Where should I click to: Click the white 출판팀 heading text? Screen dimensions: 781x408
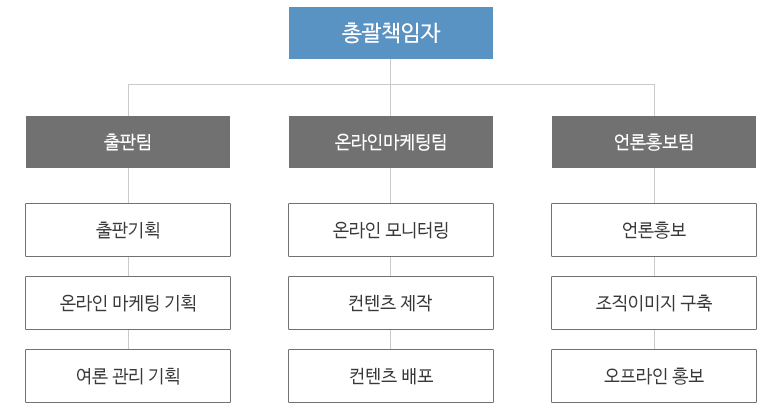click(128, 142)
